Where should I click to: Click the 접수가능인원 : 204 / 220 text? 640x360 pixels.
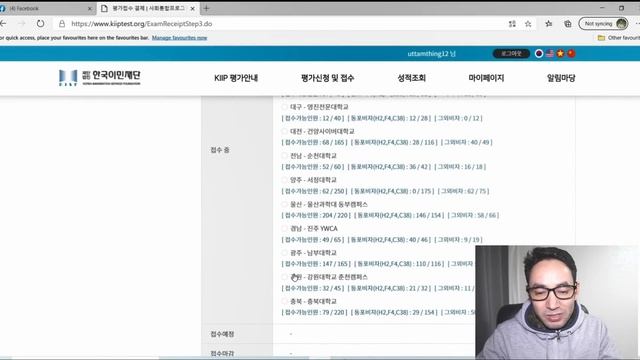tap(316, 216)
